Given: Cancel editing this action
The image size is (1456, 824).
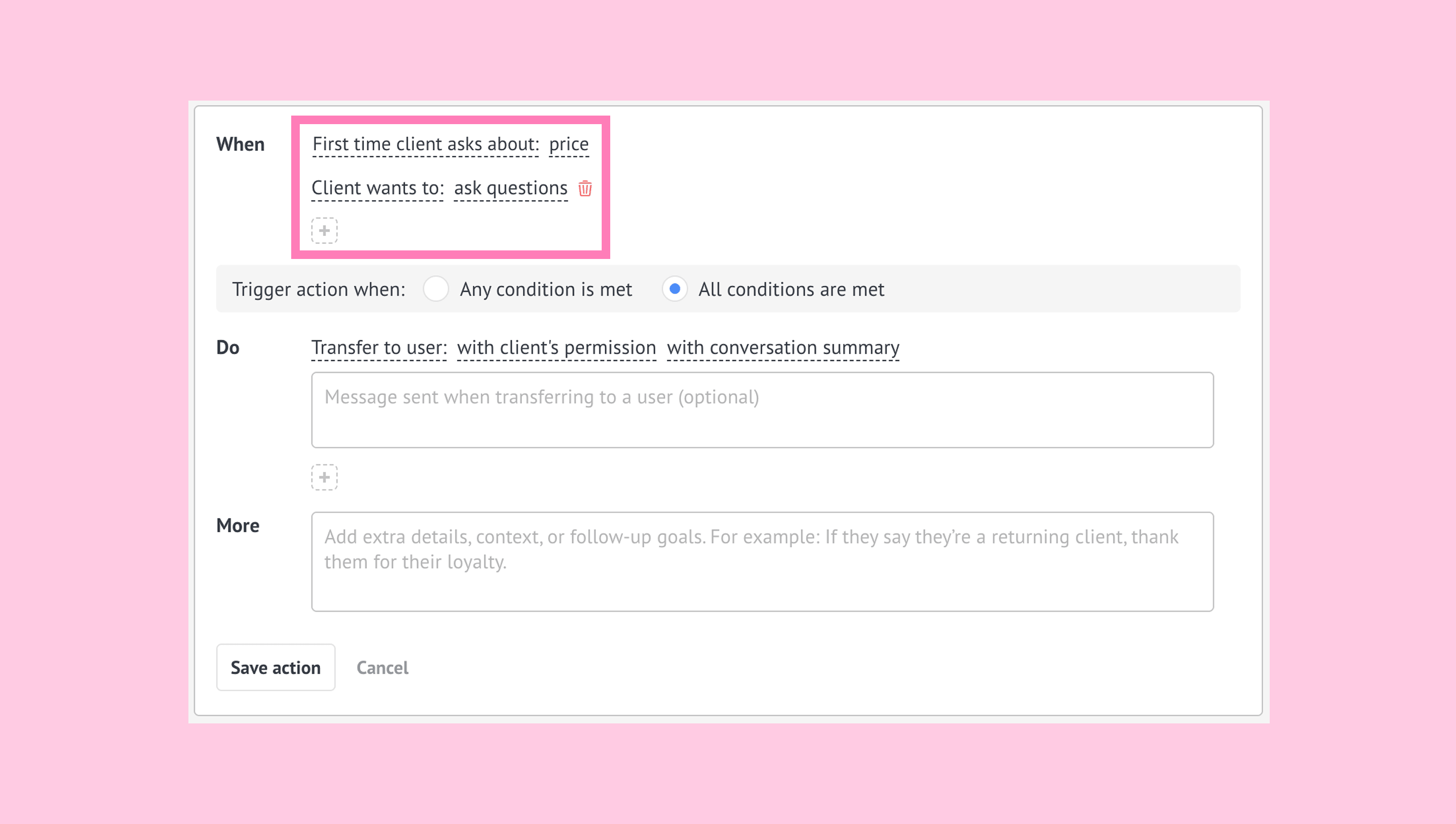Looking at the screenshot, I should pyautogui.click(x=382, y=668).
